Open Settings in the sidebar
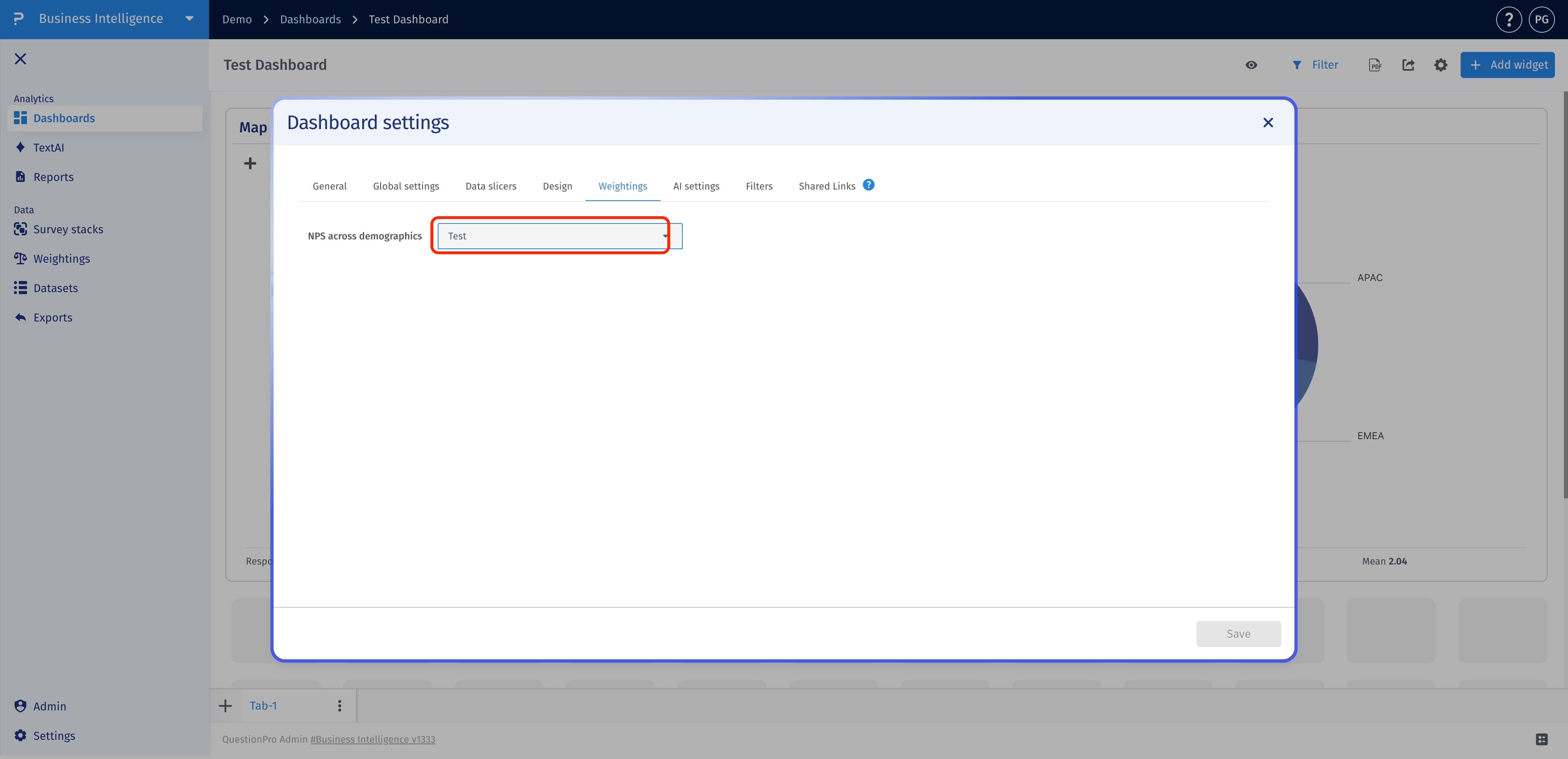The height and width of the screenshot is (759, 1568). coord(53,735)
